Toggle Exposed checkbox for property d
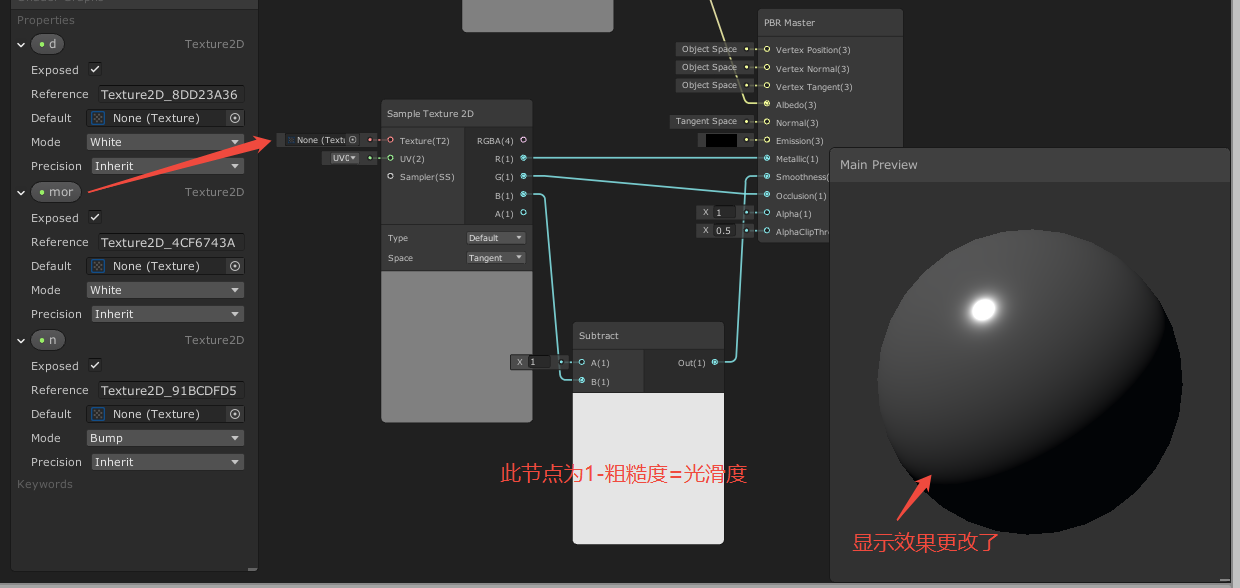 pos(95,69)
